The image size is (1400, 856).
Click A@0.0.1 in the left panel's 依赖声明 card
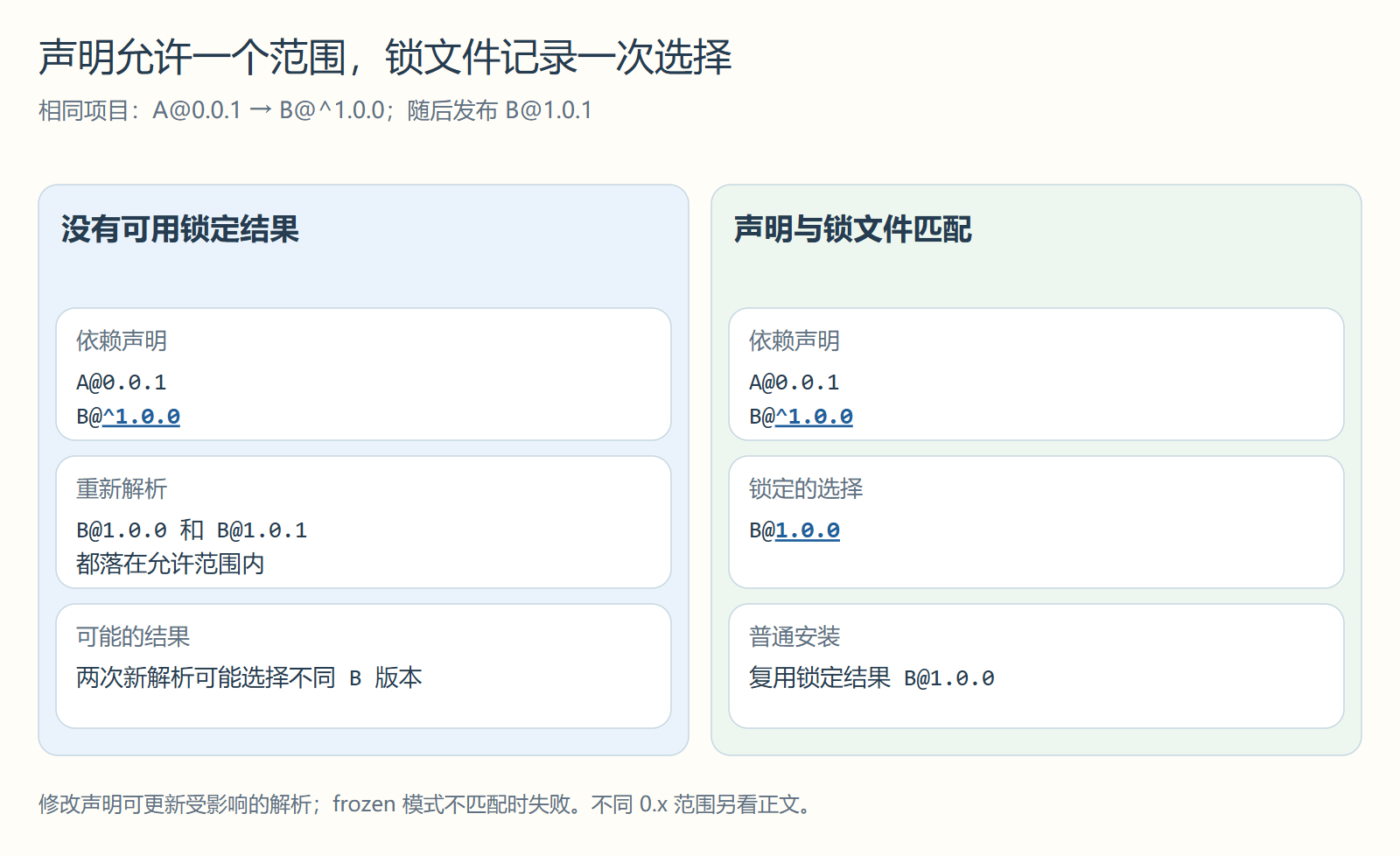pos(122,382)
